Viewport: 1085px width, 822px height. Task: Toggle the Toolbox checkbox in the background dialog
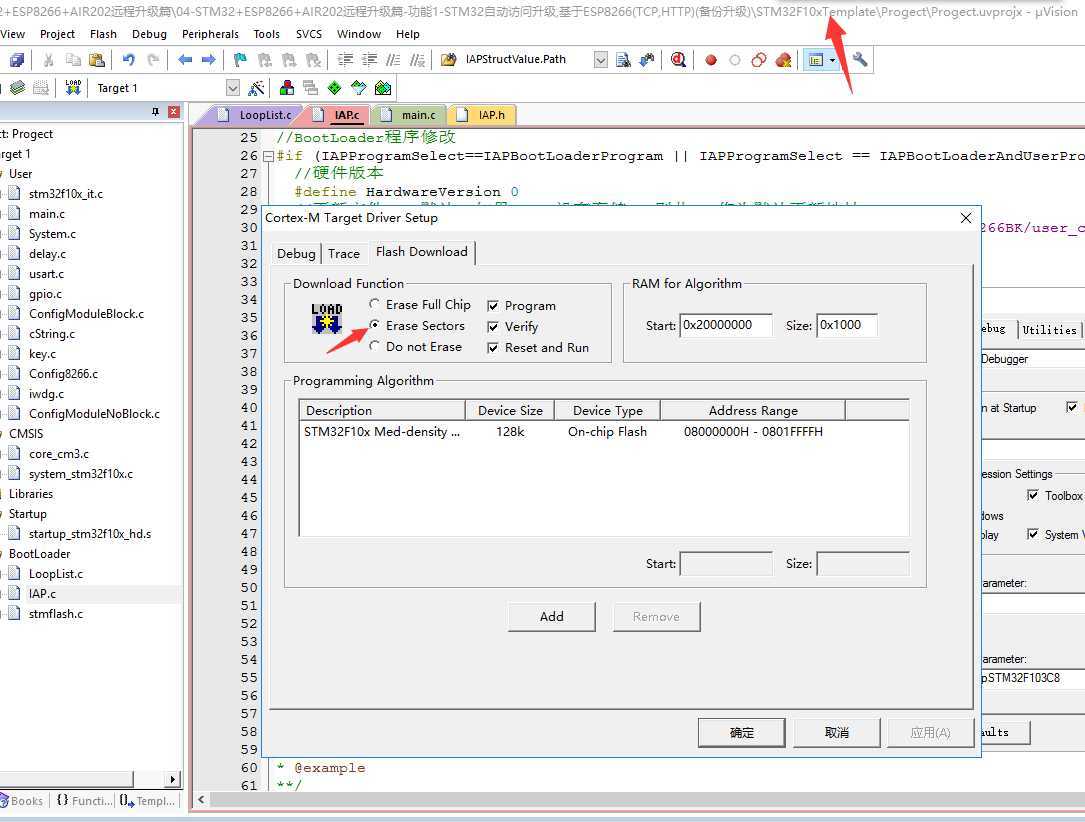click(x=1032, y=495)
